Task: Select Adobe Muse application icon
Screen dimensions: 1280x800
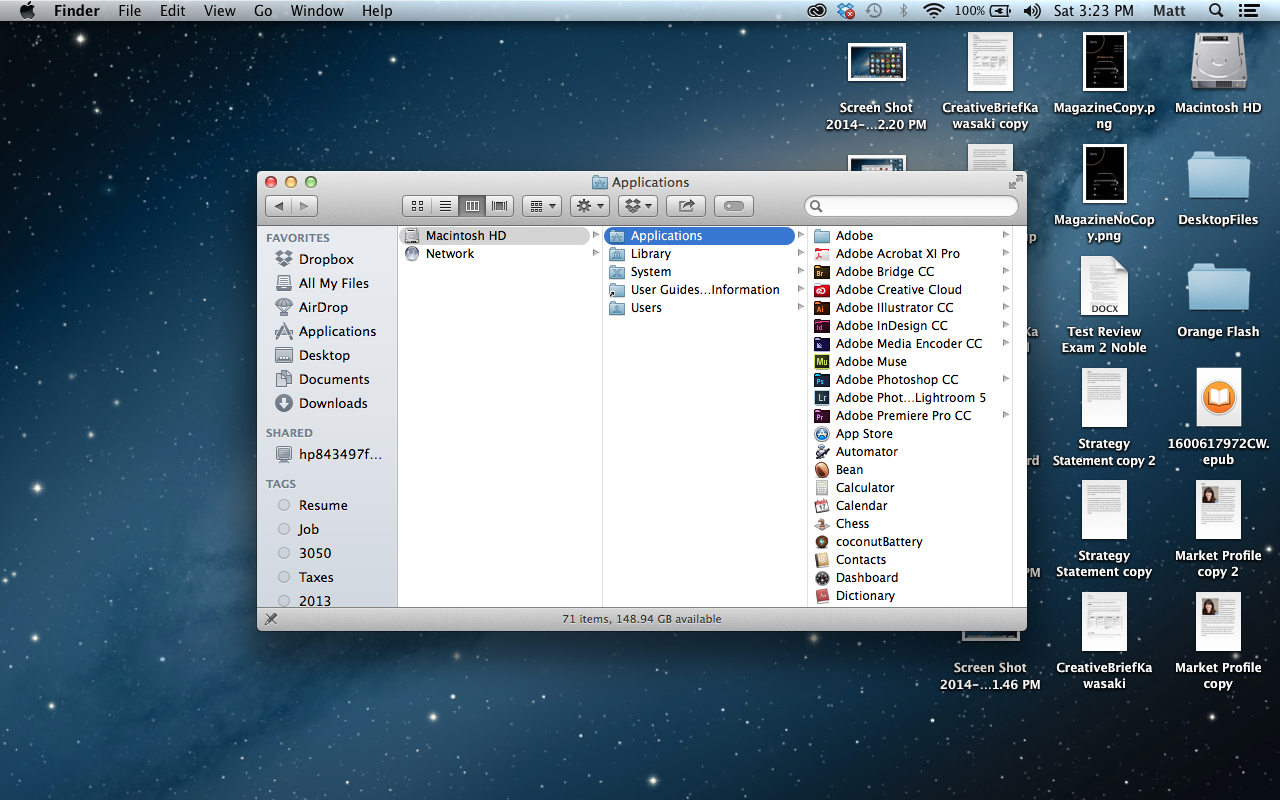Action: tap(822, 362)
